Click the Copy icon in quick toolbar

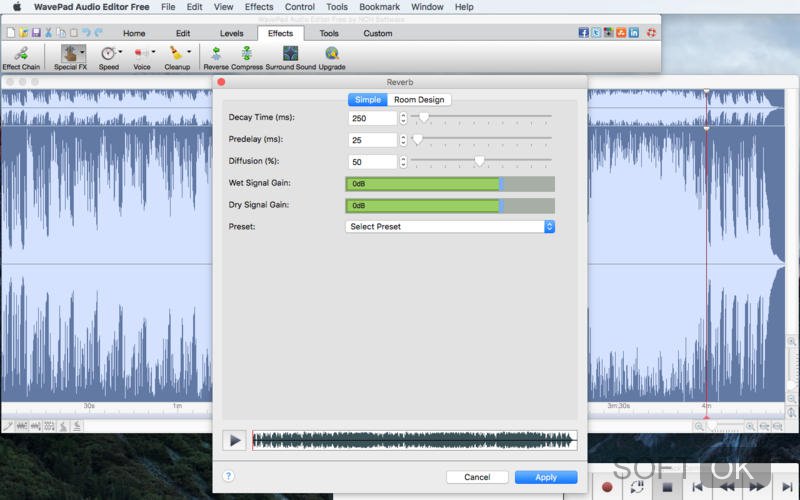(61, 33)
